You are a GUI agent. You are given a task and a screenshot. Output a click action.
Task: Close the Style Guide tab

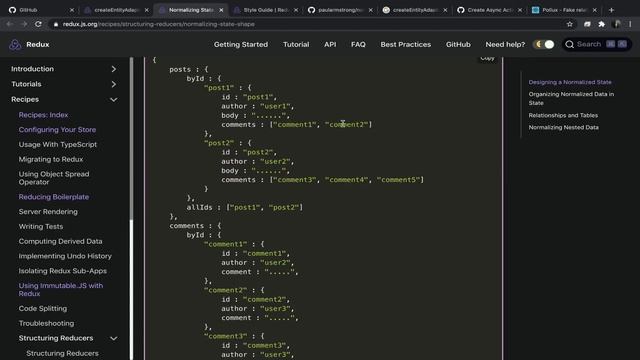click(296, 10)
